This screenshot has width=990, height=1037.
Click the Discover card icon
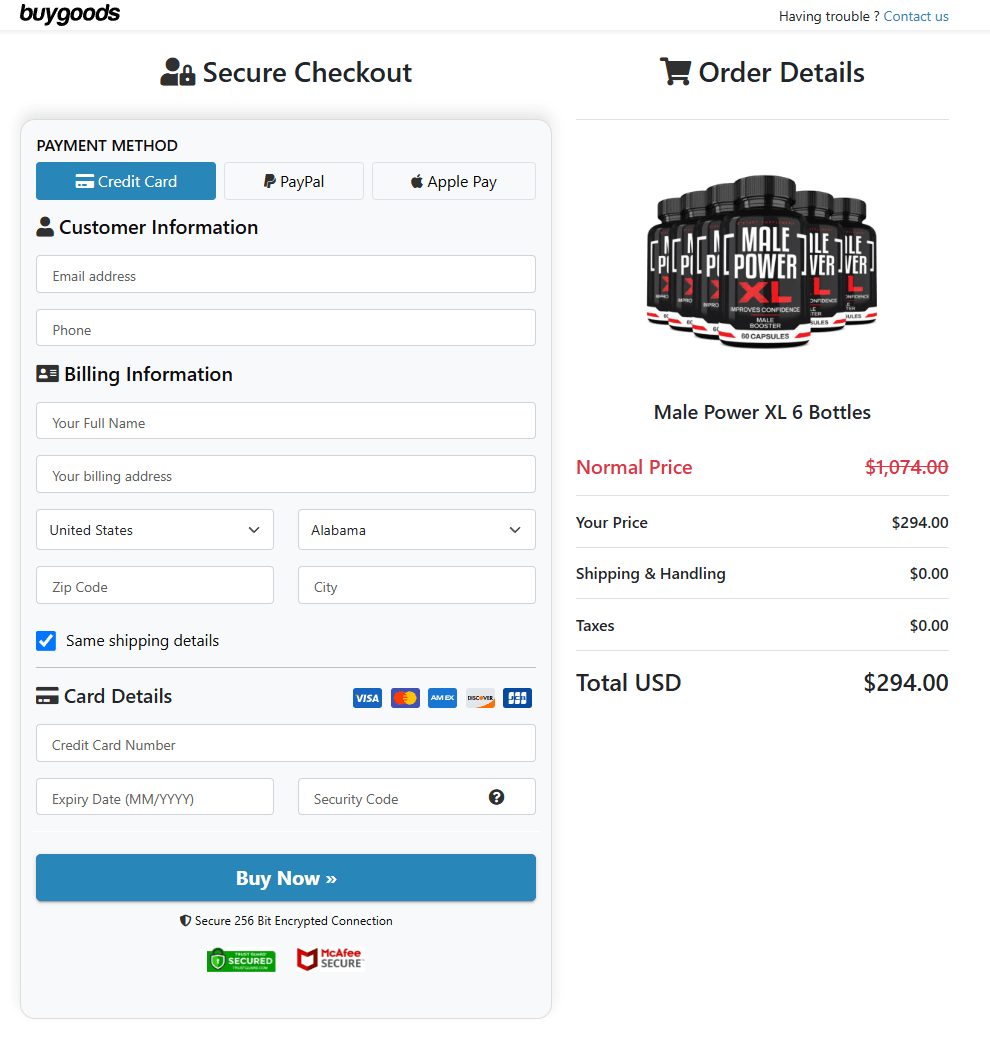[x=479, y=697]
